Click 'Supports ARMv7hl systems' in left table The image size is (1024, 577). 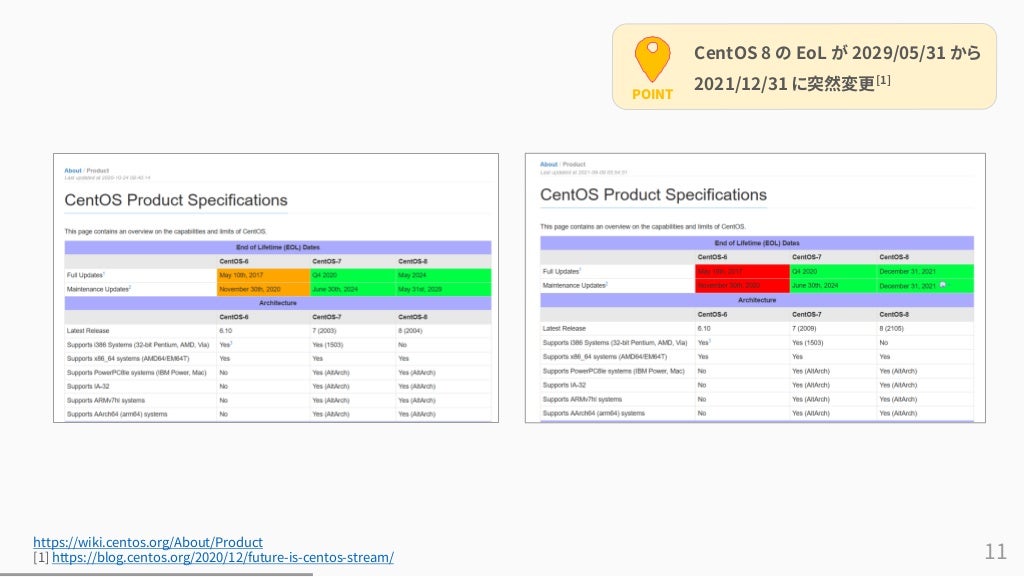pos(105,400)
